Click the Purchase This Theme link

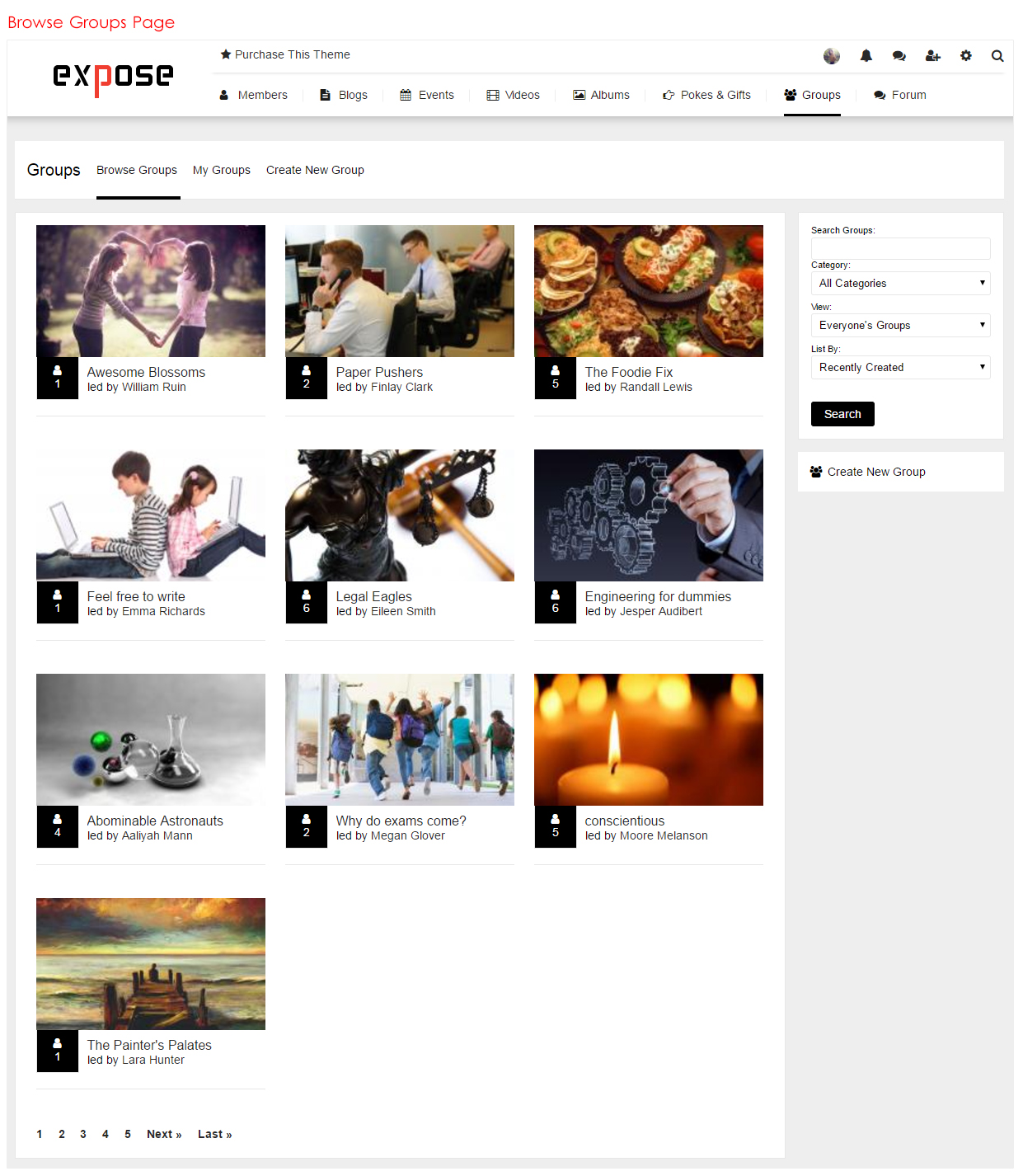(x=285, y=54)
